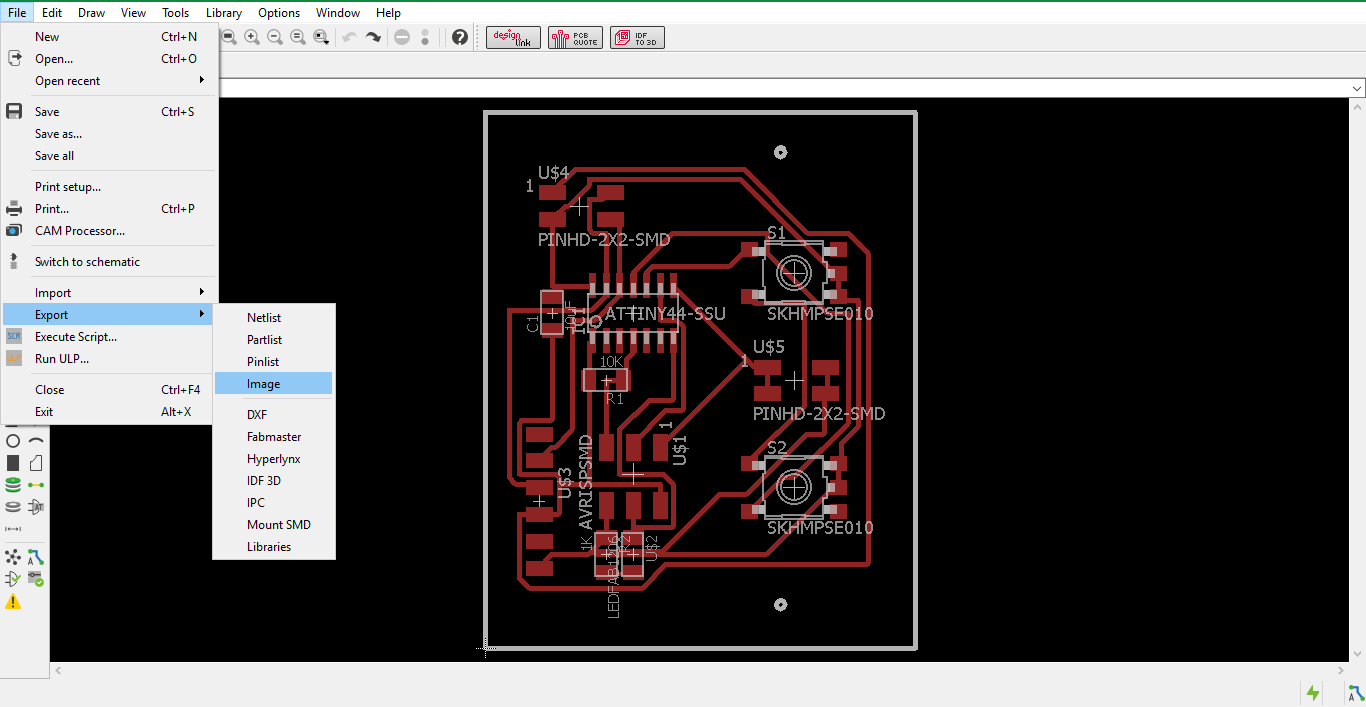Click Save all in File menu
This screenshot has height=707, width=1366.
point(109,156)
